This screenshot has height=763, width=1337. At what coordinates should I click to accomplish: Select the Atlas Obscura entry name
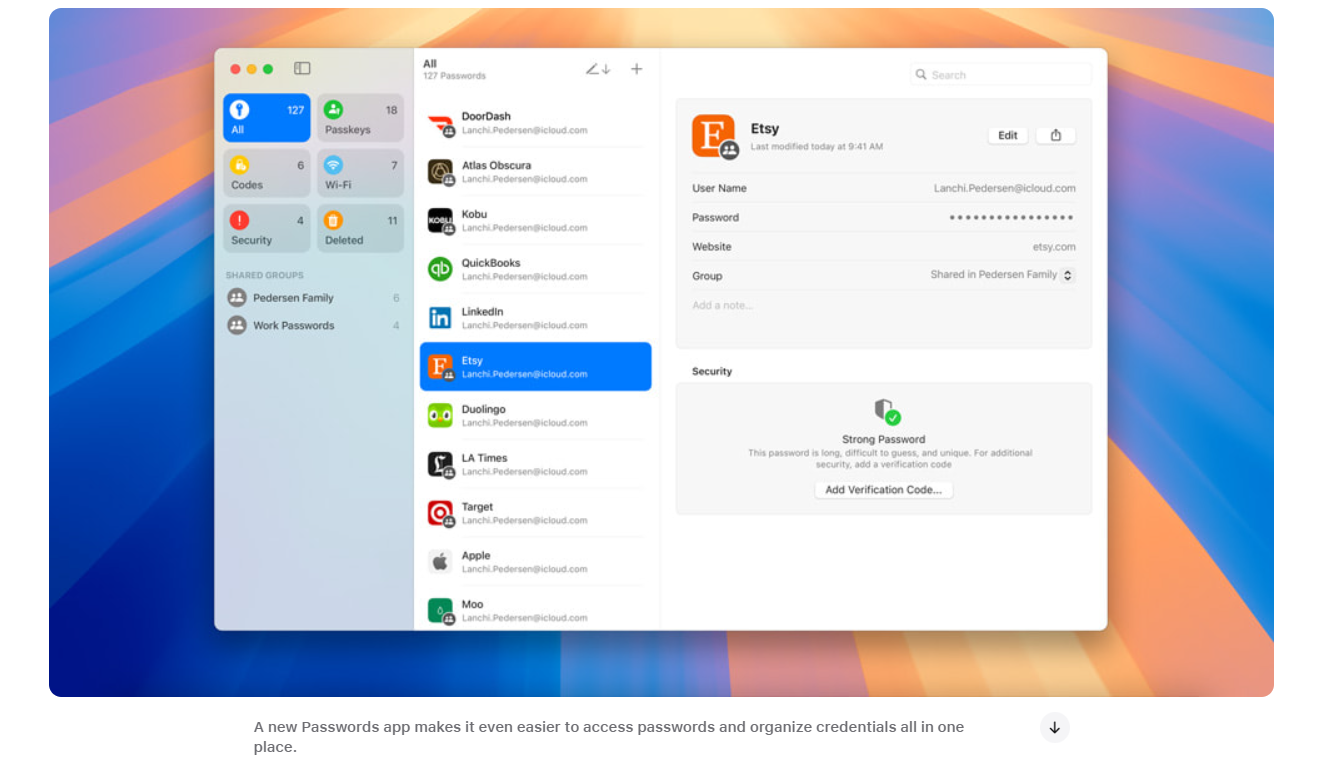[x=496, y=165]
